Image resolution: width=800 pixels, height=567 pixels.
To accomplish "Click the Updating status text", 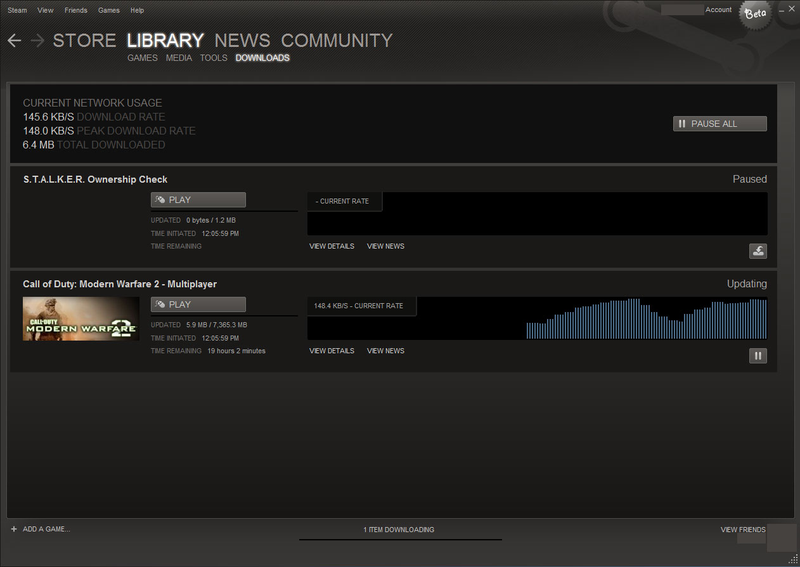I will click(746, 284).
